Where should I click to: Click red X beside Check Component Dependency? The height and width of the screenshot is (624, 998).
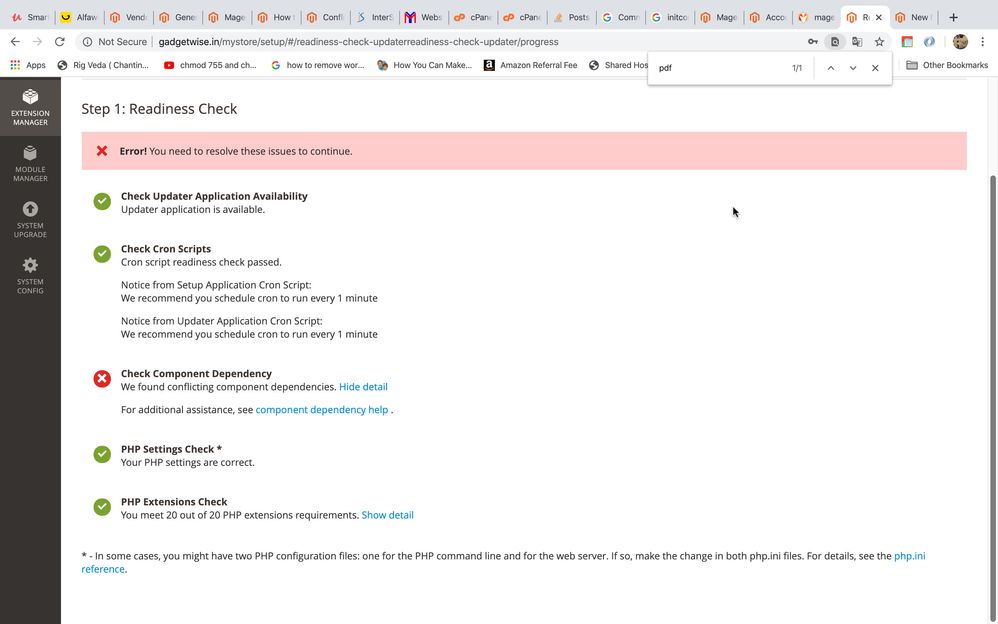click(102, 379)
